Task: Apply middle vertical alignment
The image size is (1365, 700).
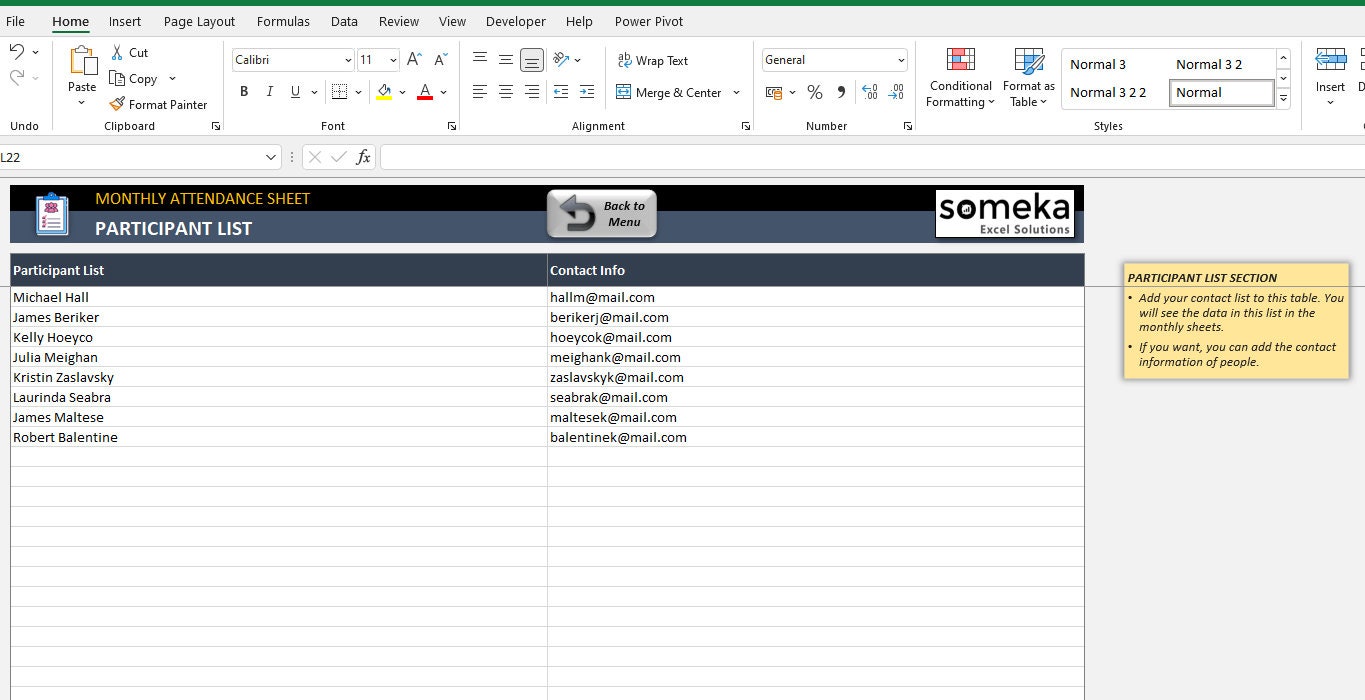Action: click(506, 60)
